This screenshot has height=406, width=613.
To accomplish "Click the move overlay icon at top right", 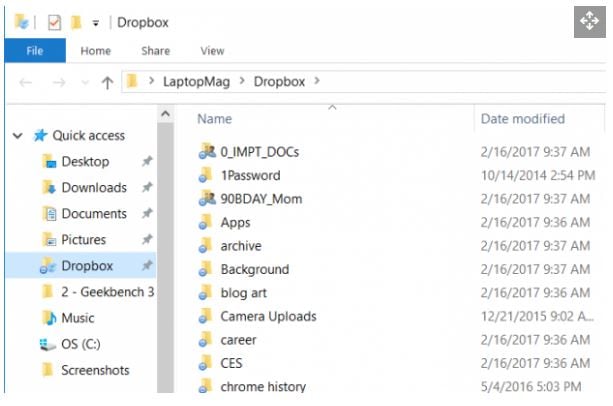I will click(590, 21).
